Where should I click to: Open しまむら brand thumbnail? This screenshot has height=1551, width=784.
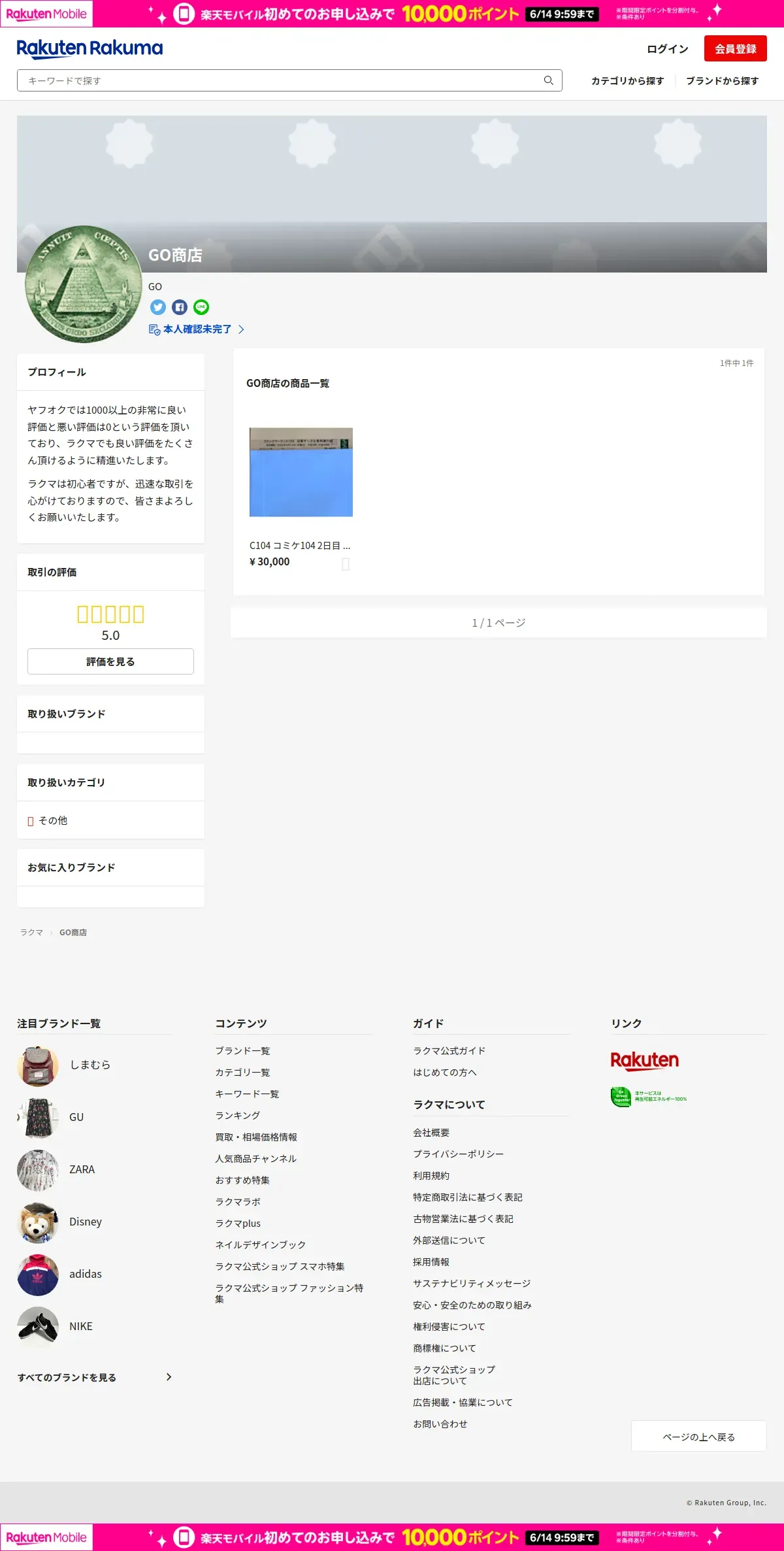pyautogui.click(x=38, y=1065)
